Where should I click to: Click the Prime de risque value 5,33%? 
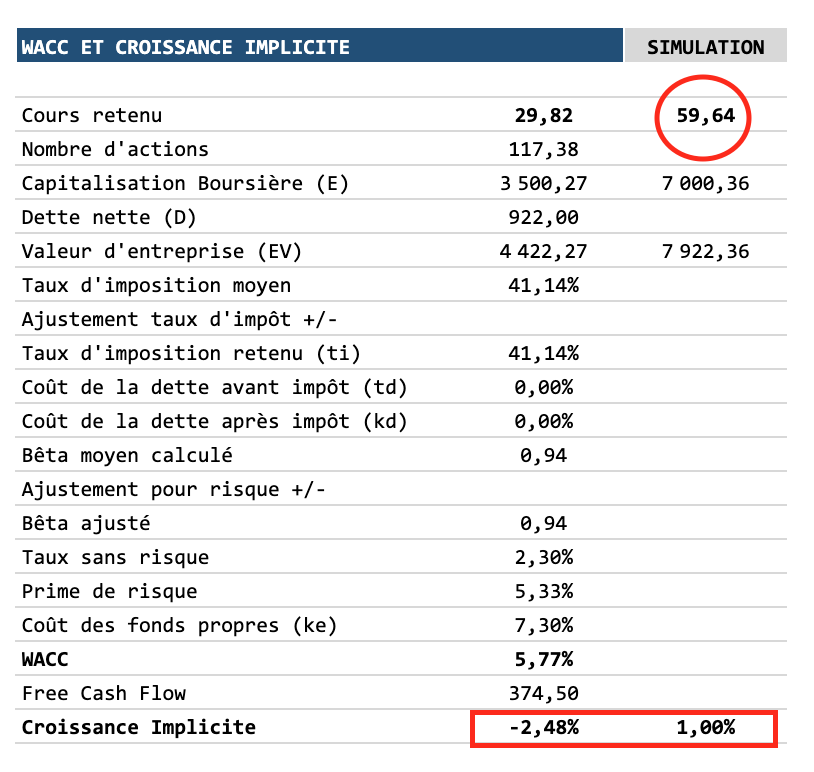pos(543,592)
